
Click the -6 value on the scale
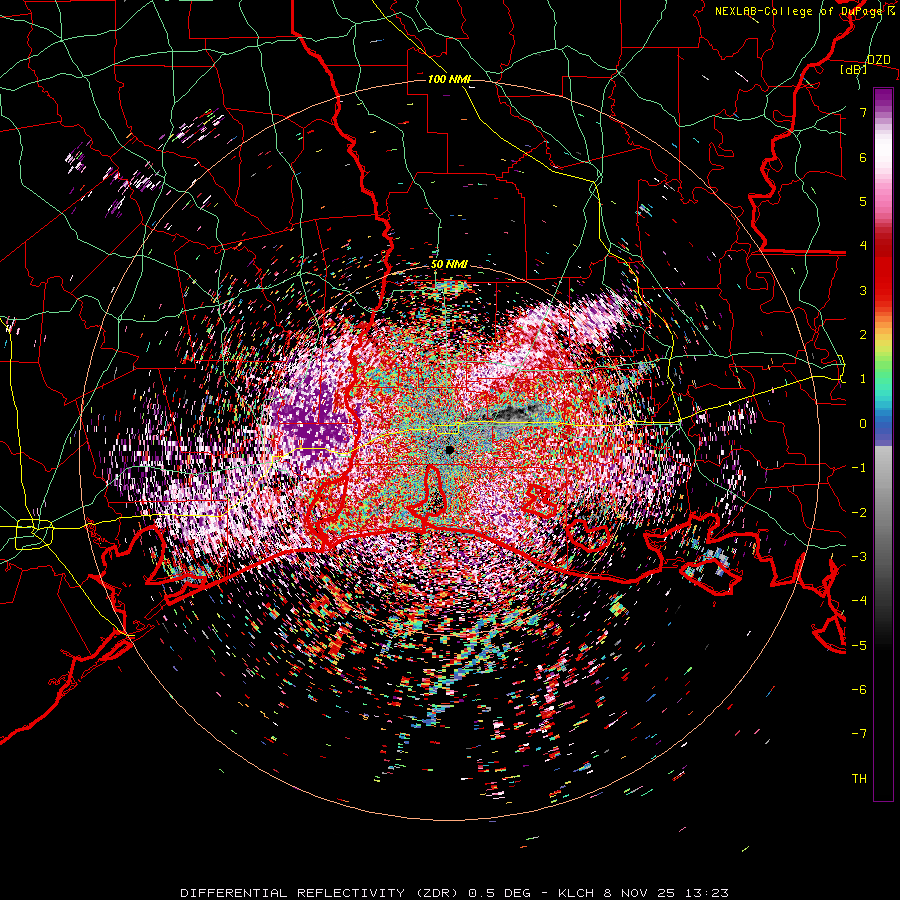click(x=859, y=689)
